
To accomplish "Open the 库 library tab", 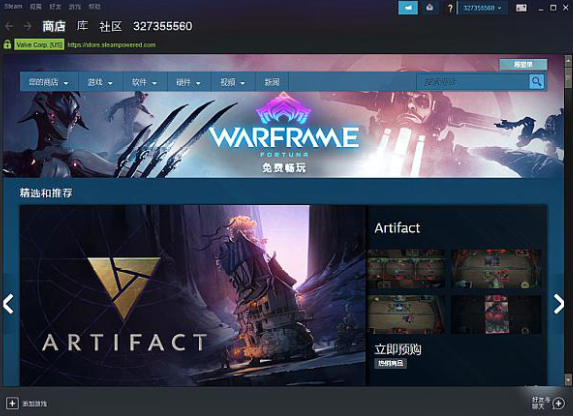I will (x=83, y=26).
